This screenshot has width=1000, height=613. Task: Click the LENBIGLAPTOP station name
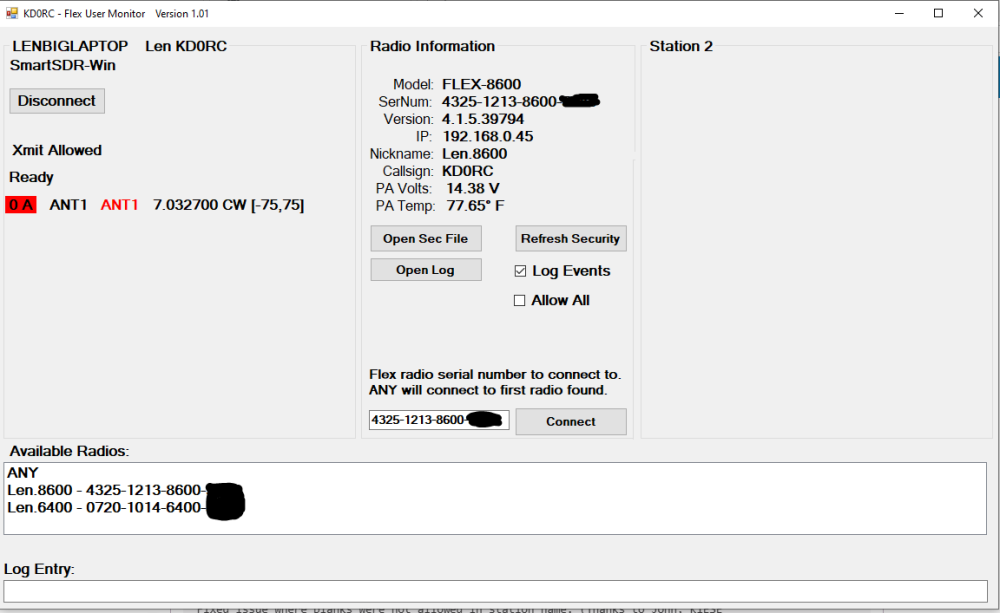click(70, 46)
